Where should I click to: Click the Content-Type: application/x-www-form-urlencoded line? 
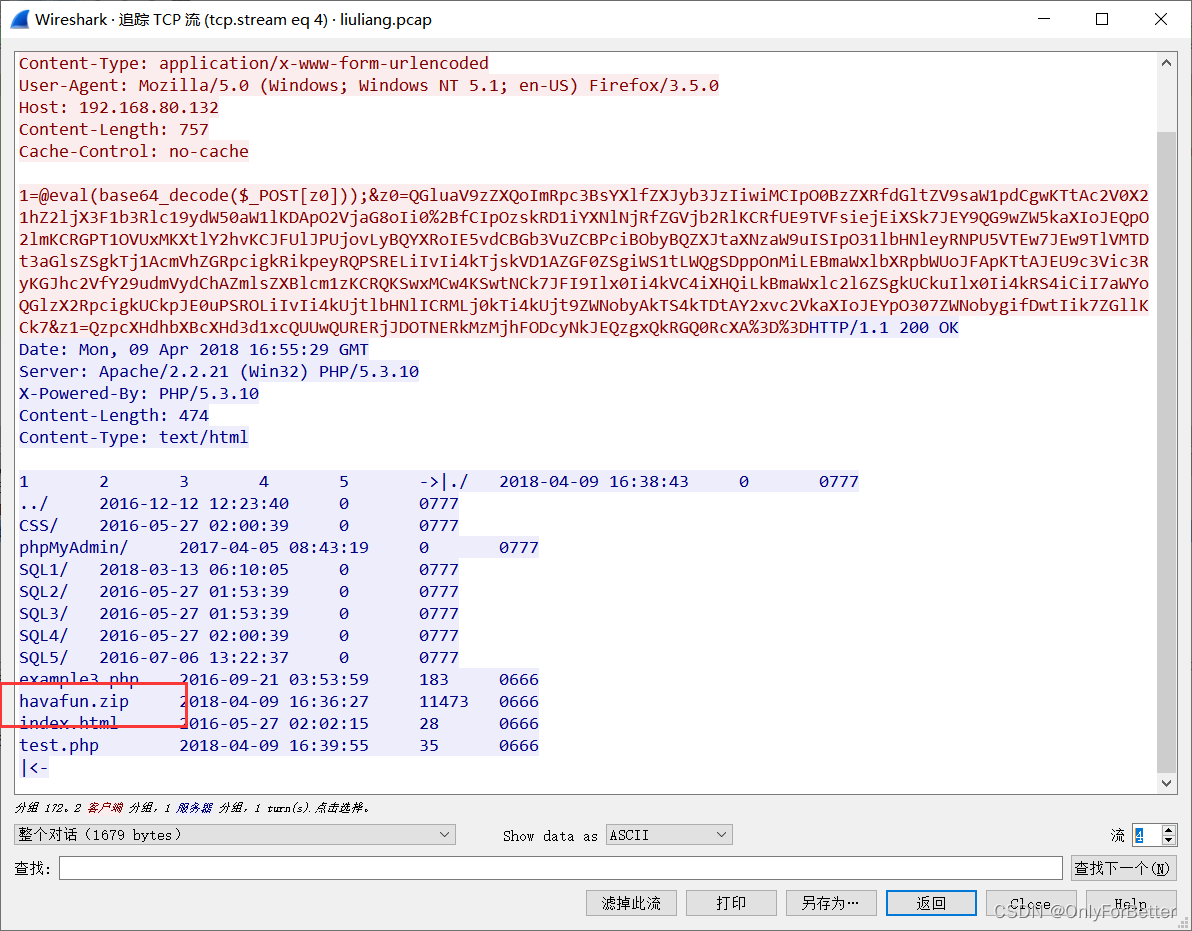(254, 63)
